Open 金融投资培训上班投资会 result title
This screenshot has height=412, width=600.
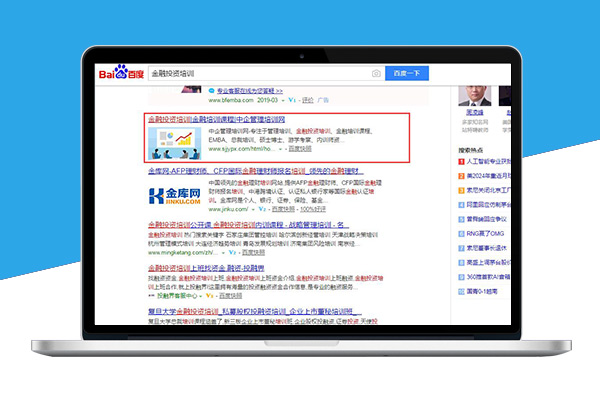[206, 268]
